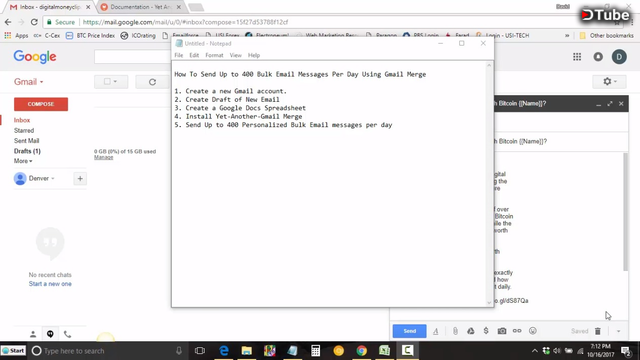Minimize the Gmail compose window
640x360 pixels.
click(598, 104)
